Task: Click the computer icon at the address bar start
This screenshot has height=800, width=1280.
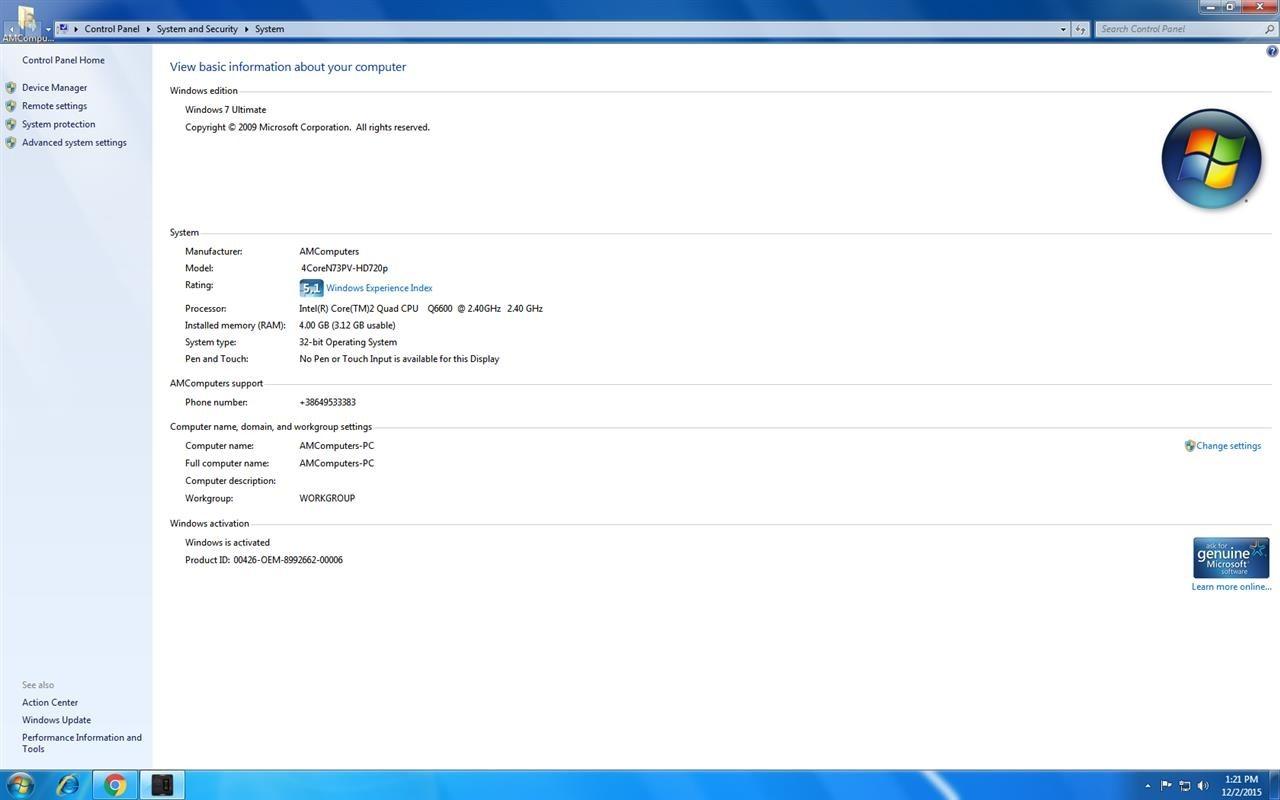Action: (63, 29)
